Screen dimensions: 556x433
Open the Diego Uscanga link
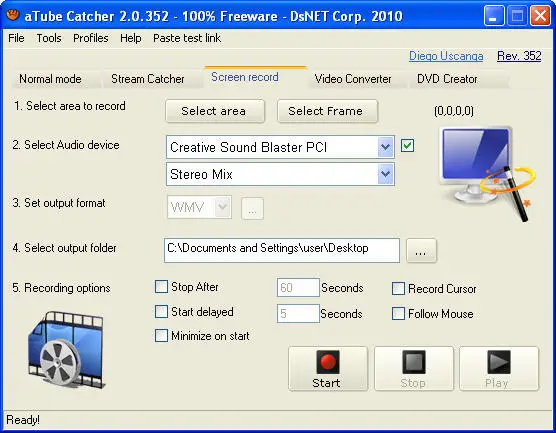(x=446, y=56)
